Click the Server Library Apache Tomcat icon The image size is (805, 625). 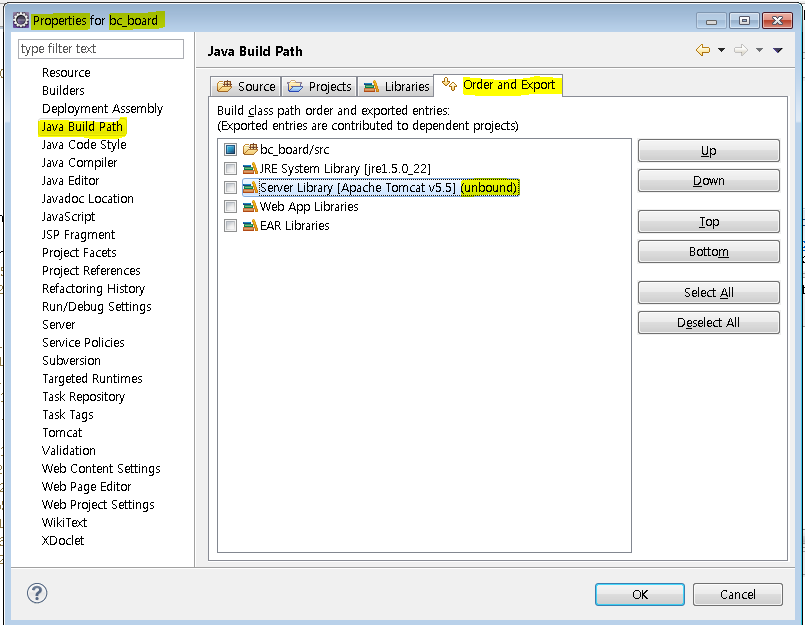pos(250,188)
